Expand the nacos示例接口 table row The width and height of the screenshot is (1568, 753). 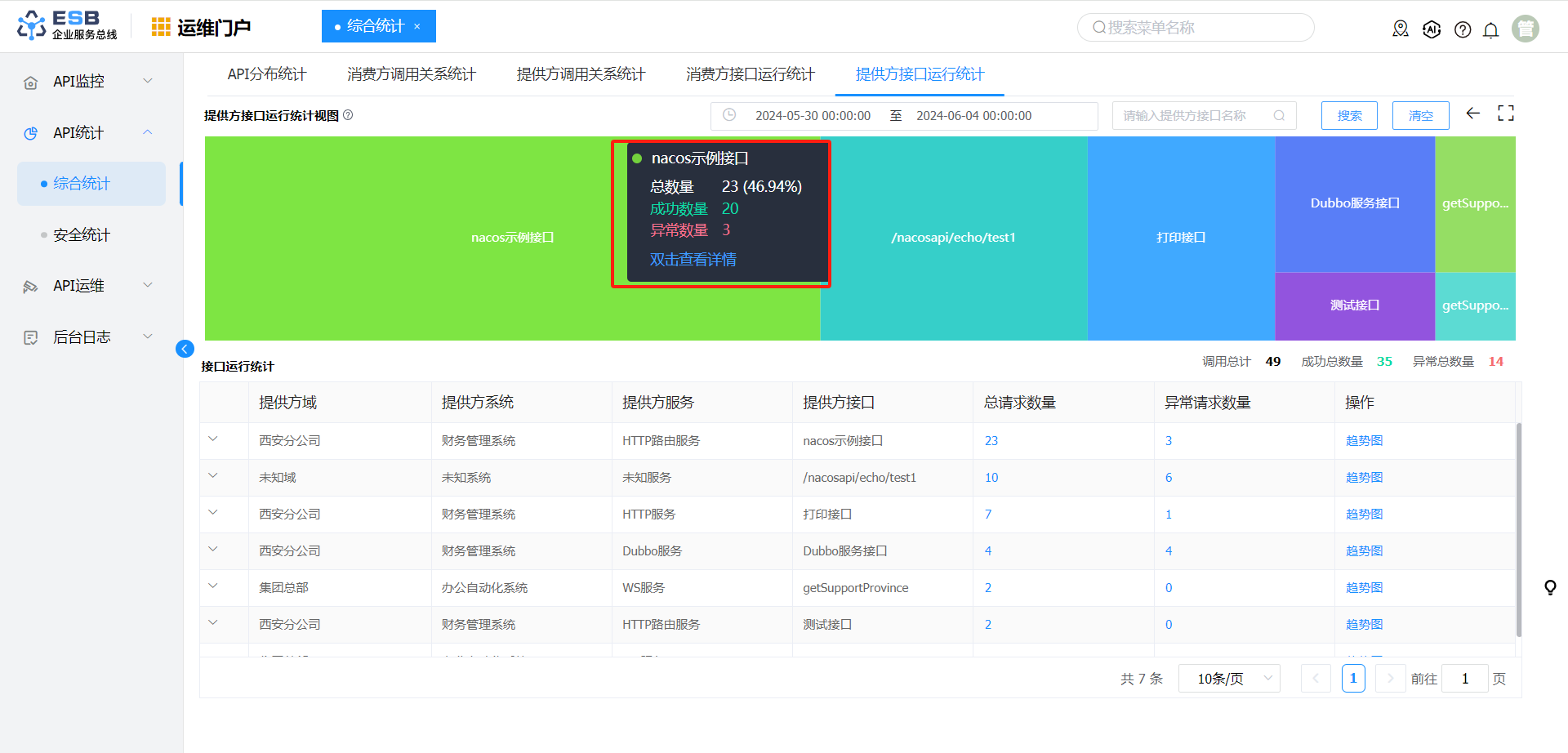tap(213, 439)
